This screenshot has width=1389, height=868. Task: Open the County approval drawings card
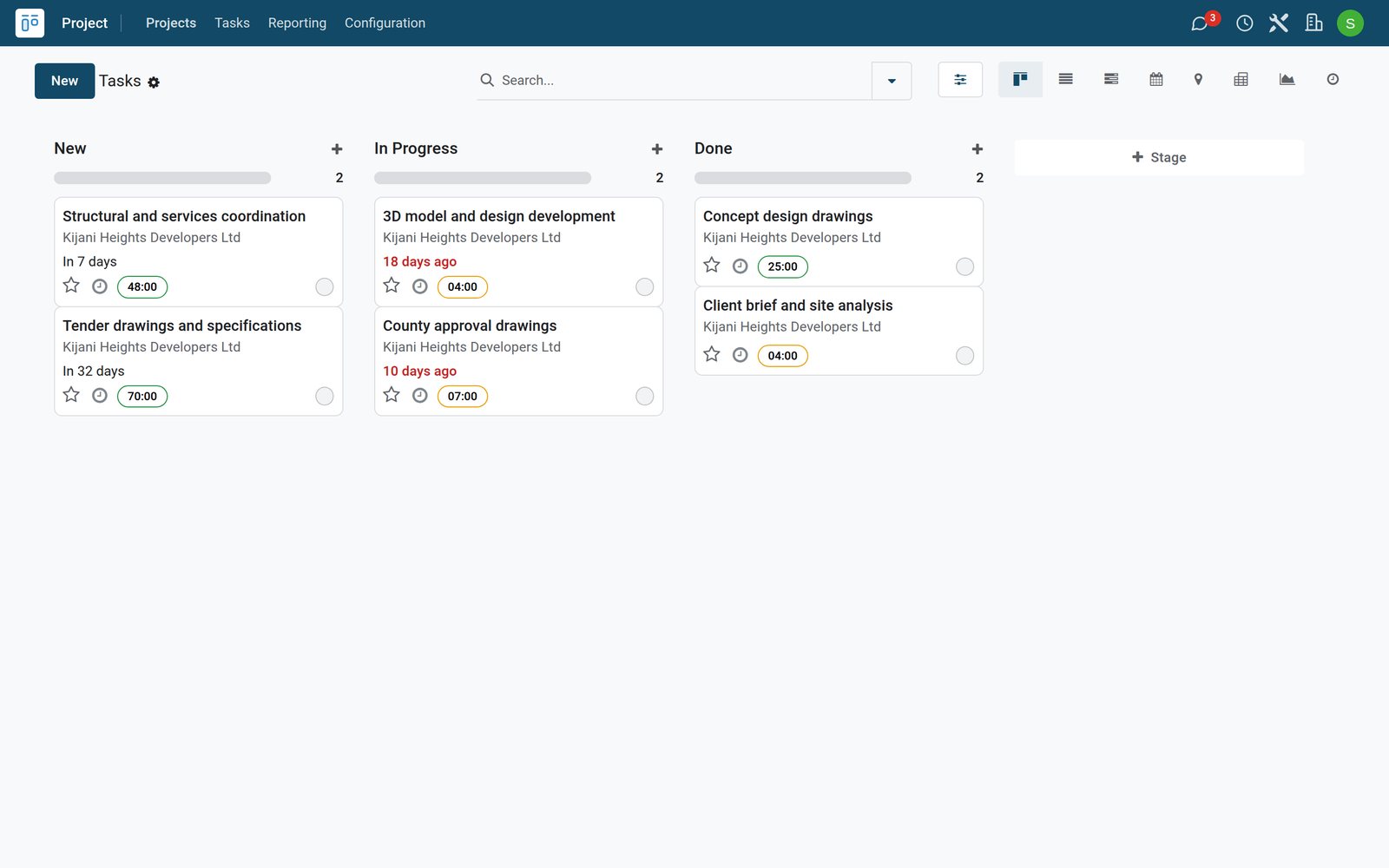pyautogui.click(x=518, y=361)
